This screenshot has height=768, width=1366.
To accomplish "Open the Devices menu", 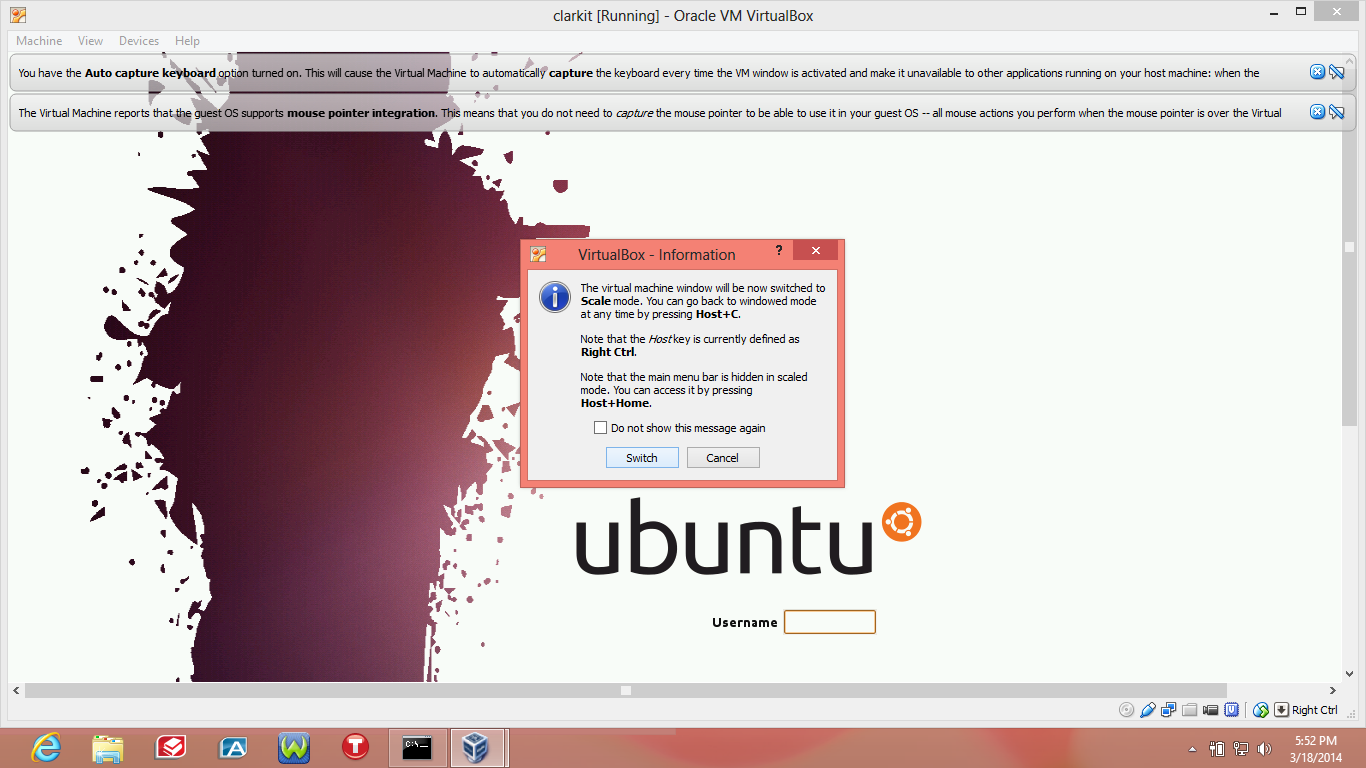I will pos(139,41).
